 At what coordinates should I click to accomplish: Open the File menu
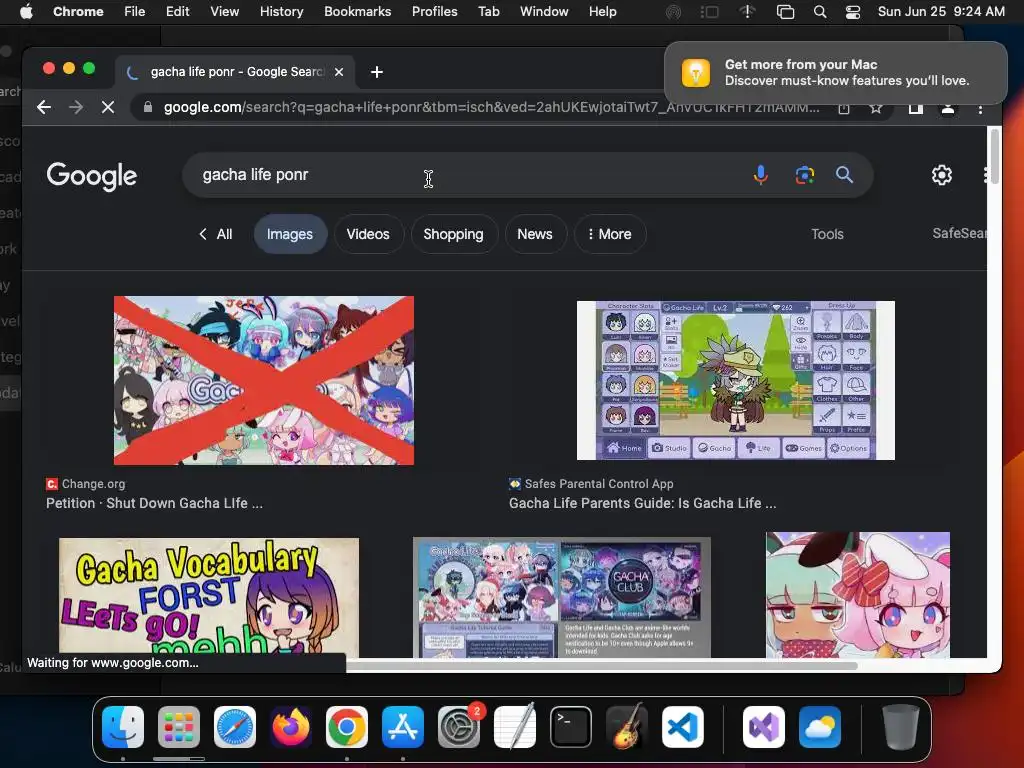click(x=135, y=12)
